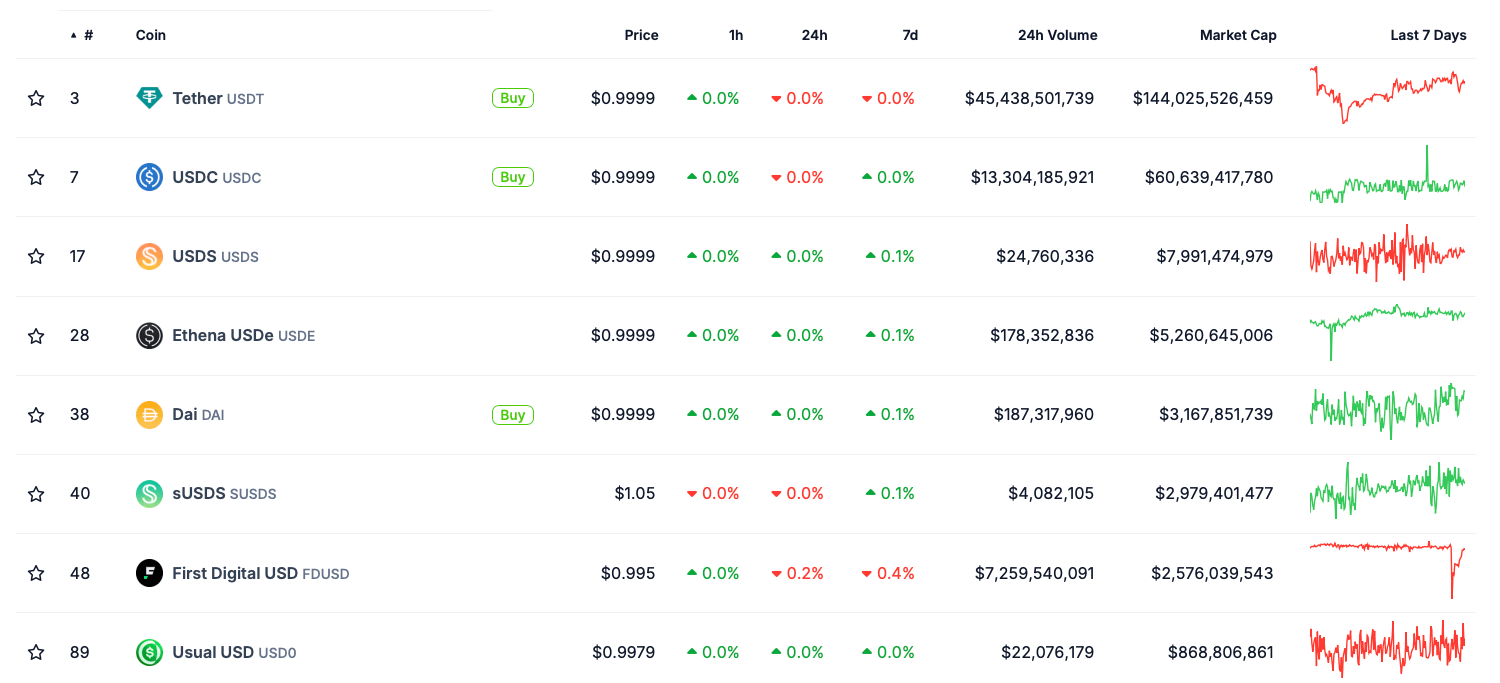
Task: Open Usual USD's 7-day sparkline chart
Action: pyautogui.click(x=1387, y=648)
